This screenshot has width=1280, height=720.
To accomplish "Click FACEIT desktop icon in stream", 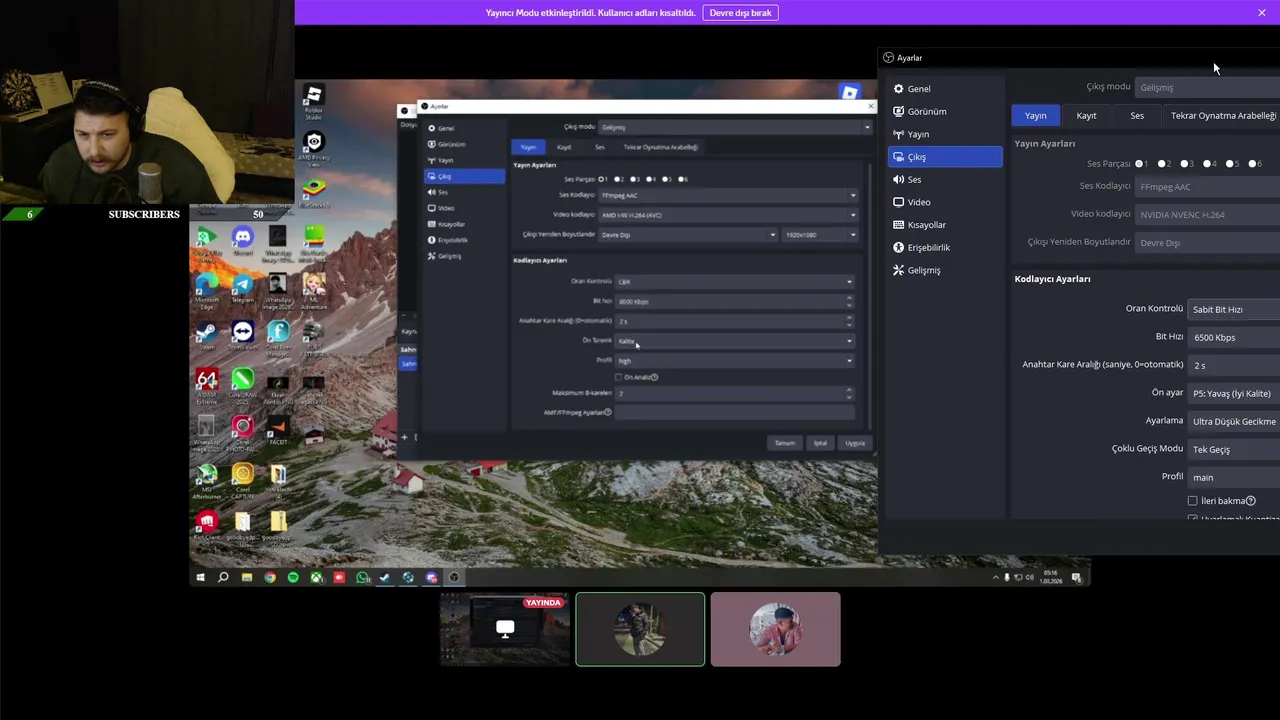I will [x=278, y=430].
